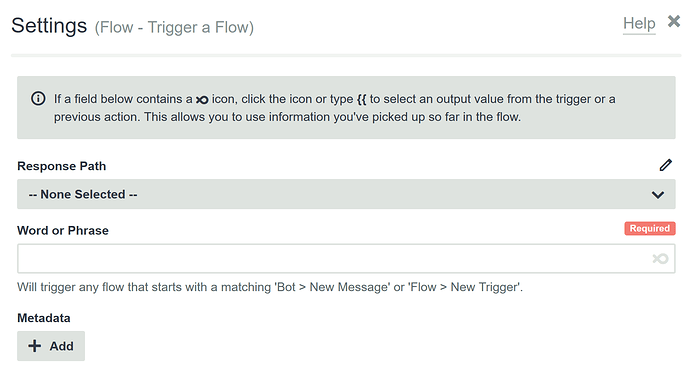Click the Metadata section label
This screenshot has height=384, width=690.
[44, 318]
